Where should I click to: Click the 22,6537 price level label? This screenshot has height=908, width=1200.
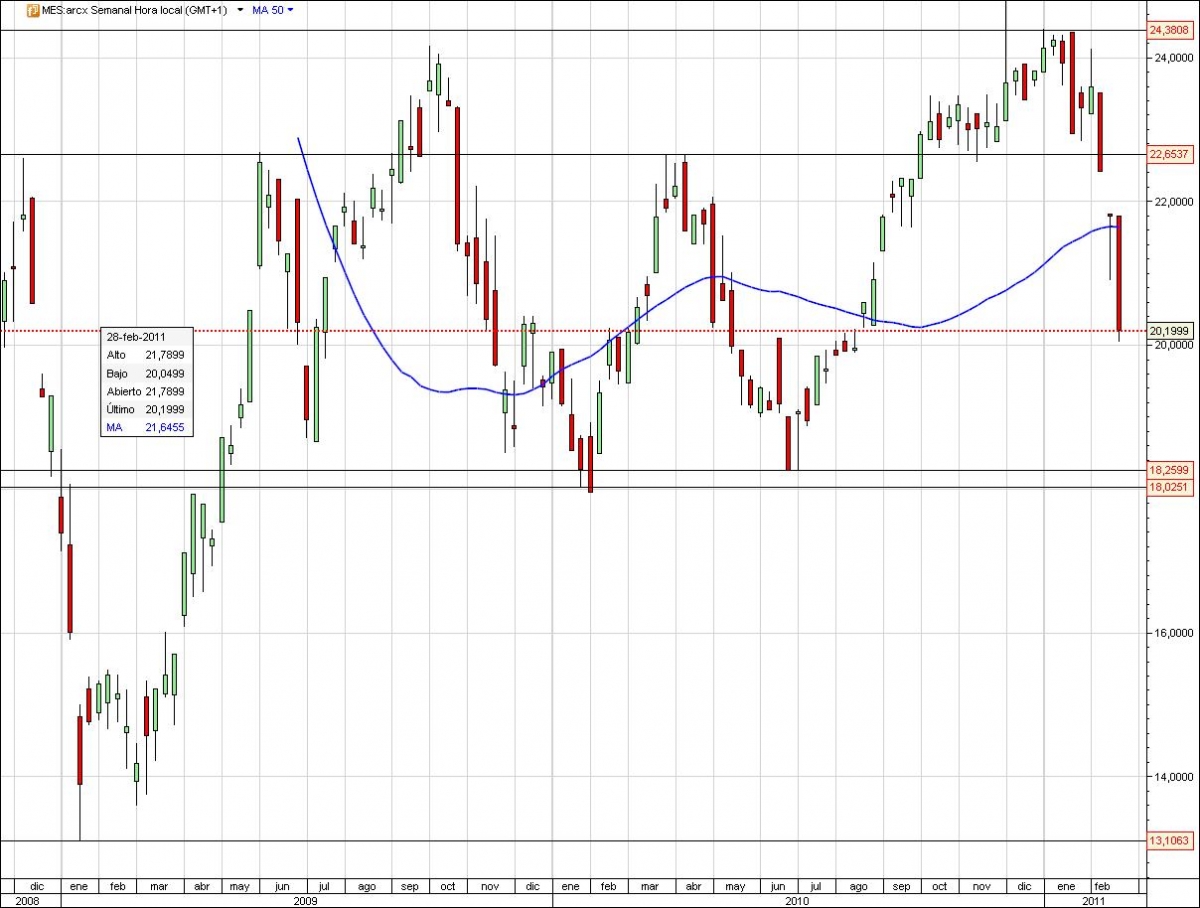1170,155
